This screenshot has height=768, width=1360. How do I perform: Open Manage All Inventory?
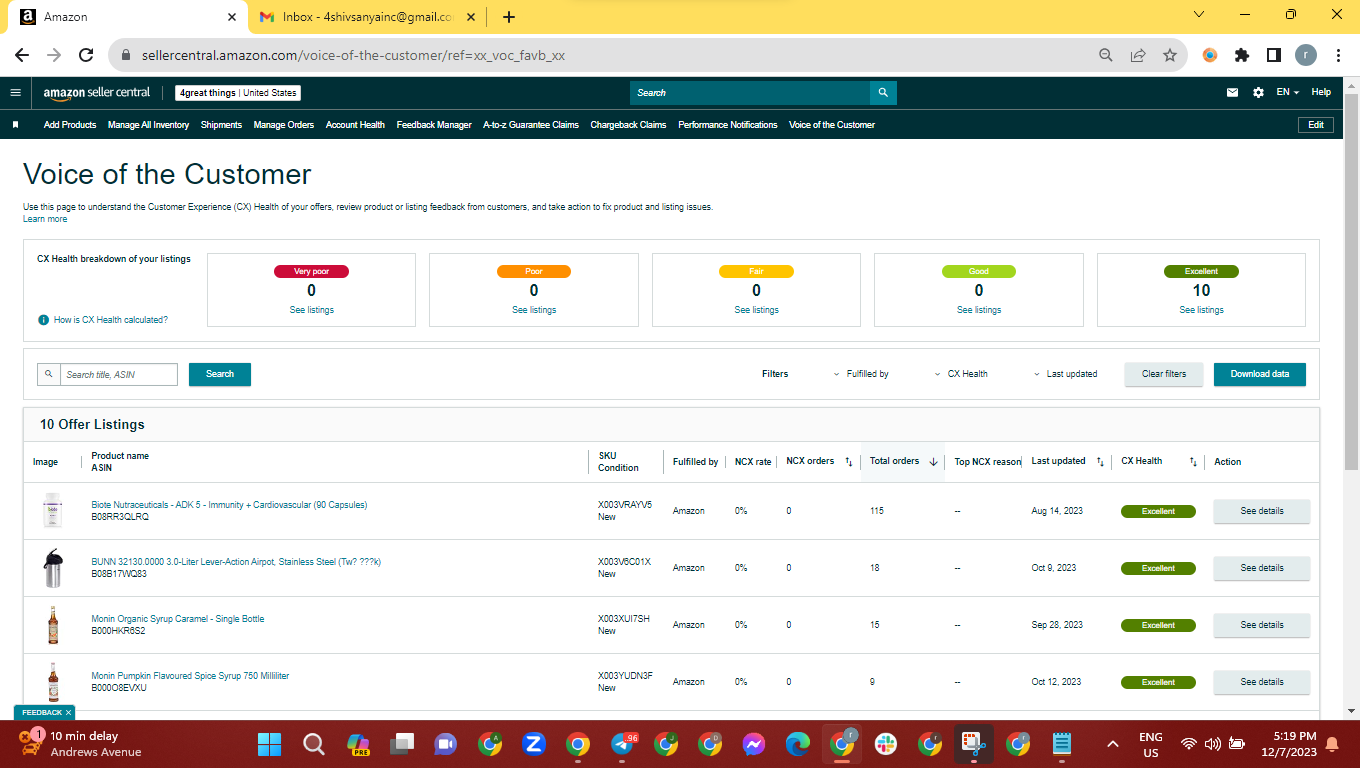(148, 125)
